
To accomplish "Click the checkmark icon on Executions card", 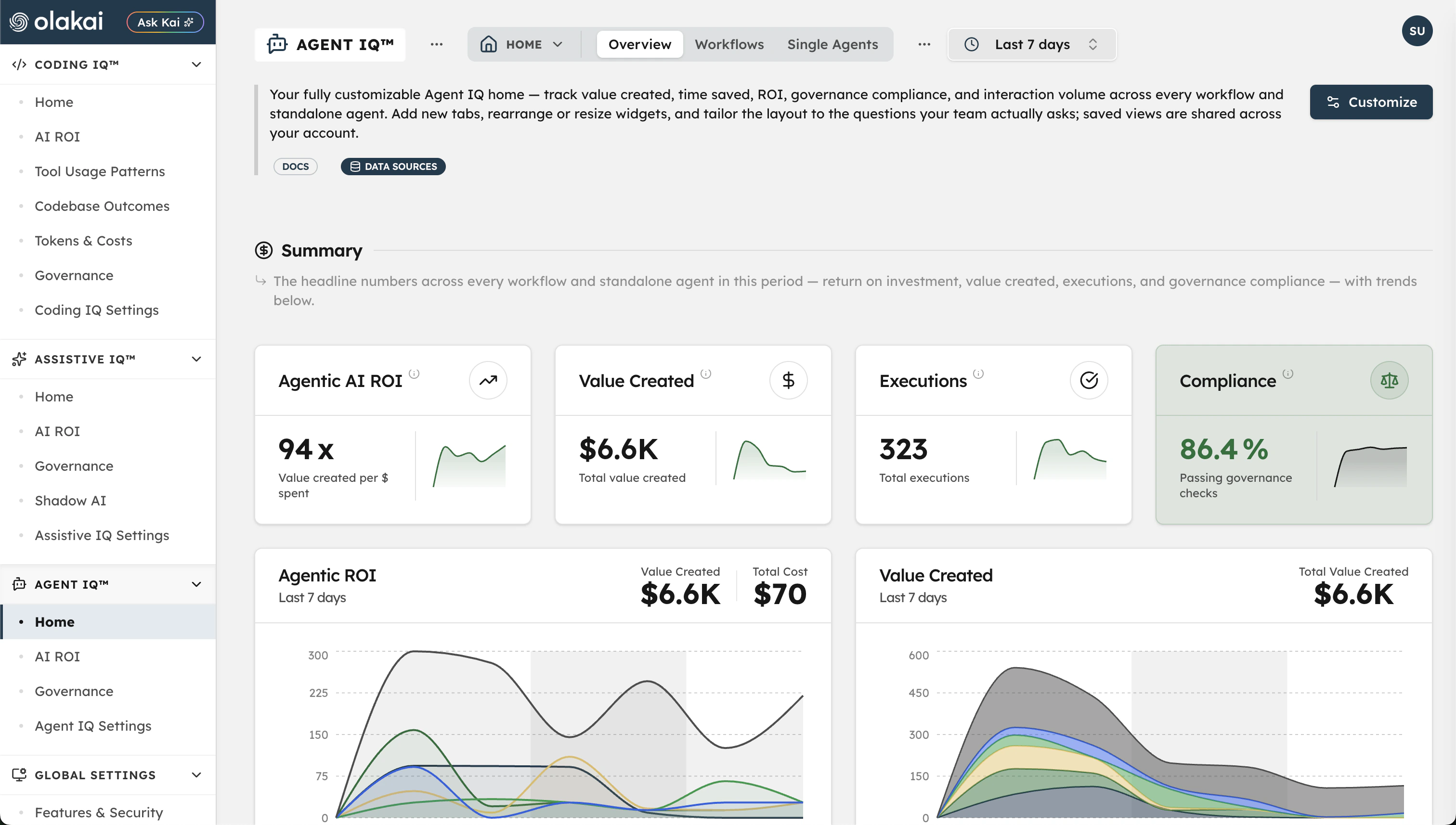I will [x=1089, y=380].
